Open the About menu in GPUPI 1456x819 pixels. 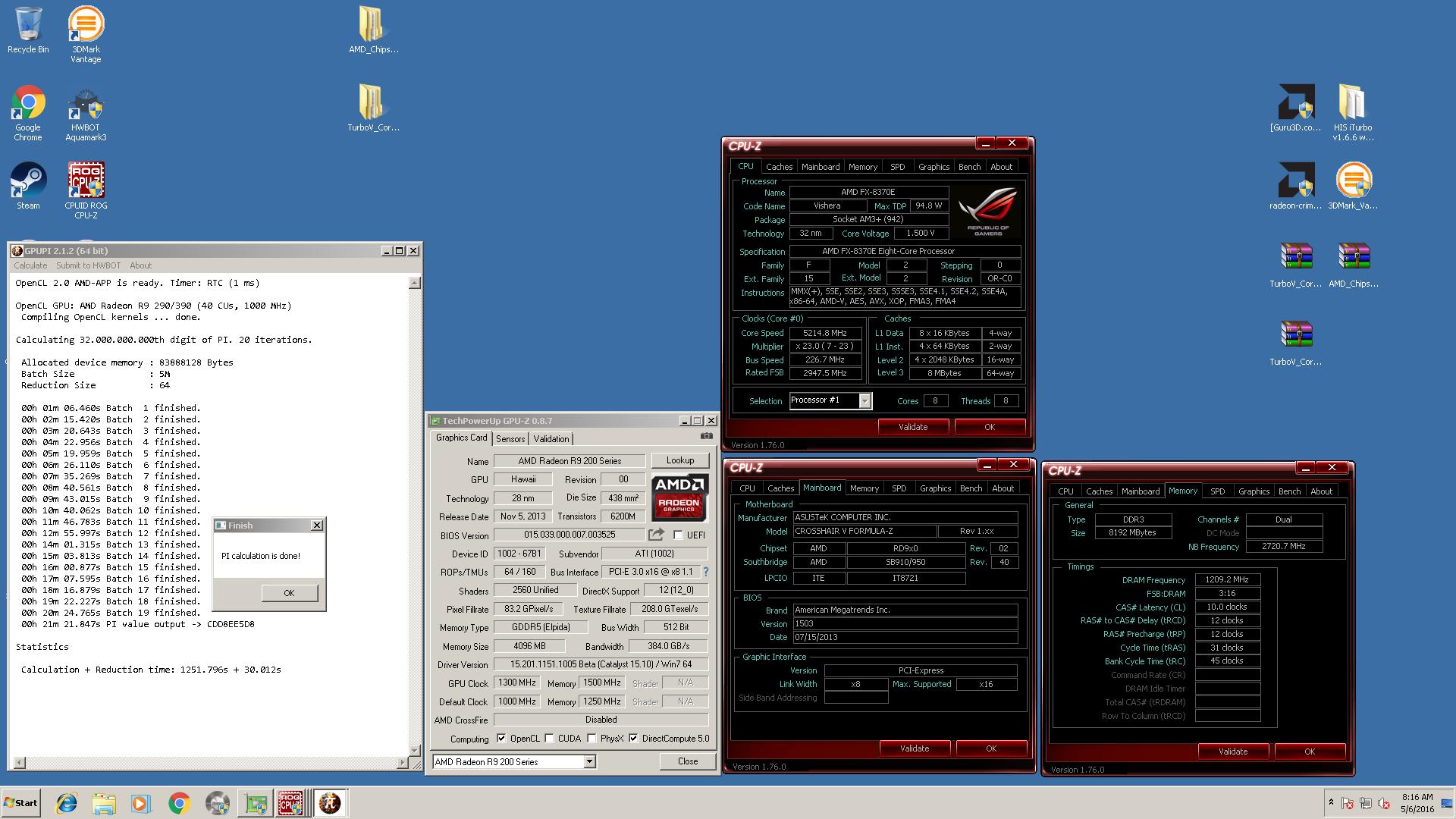coord(140,265)
